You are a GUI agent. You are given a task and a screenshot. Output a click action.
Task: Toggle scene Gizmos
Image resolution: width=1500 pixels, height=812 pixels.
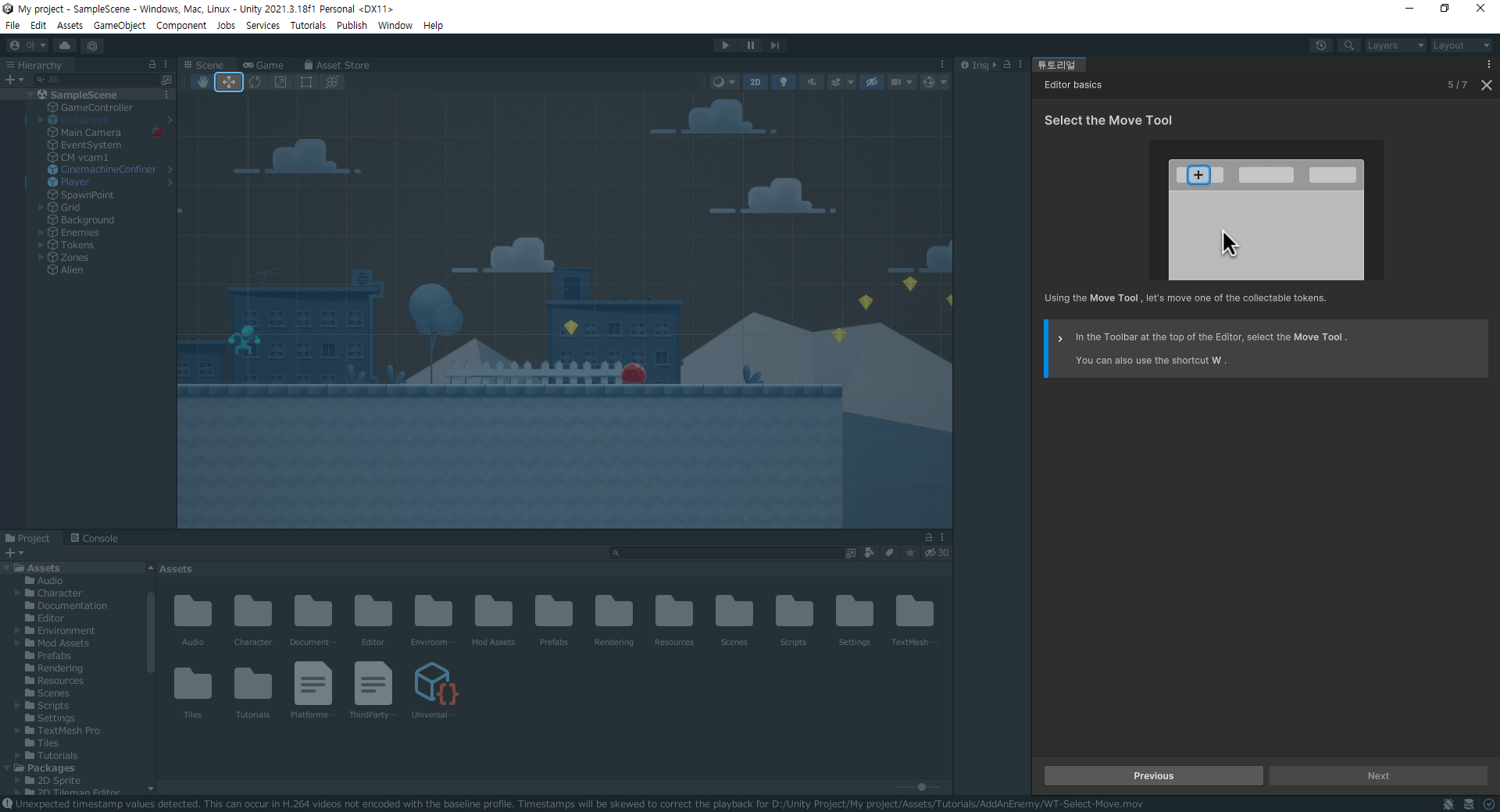click(x=928, y=82)
